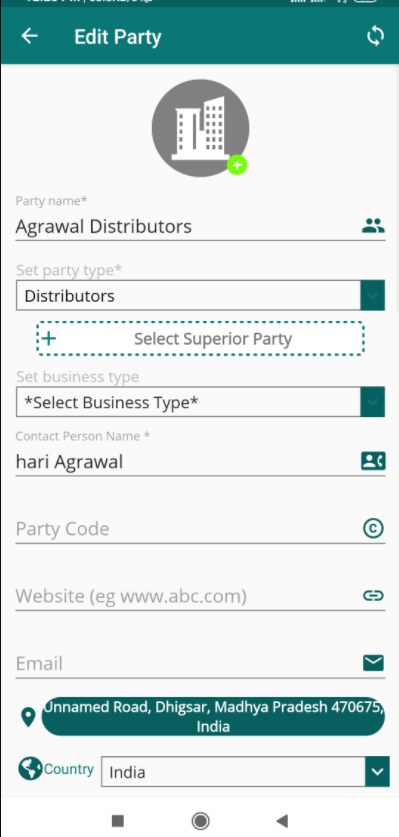The width and height of the screenshot is (399, 837).
Task: Tap the link icon beside Website
Action: tap(373, 596)
